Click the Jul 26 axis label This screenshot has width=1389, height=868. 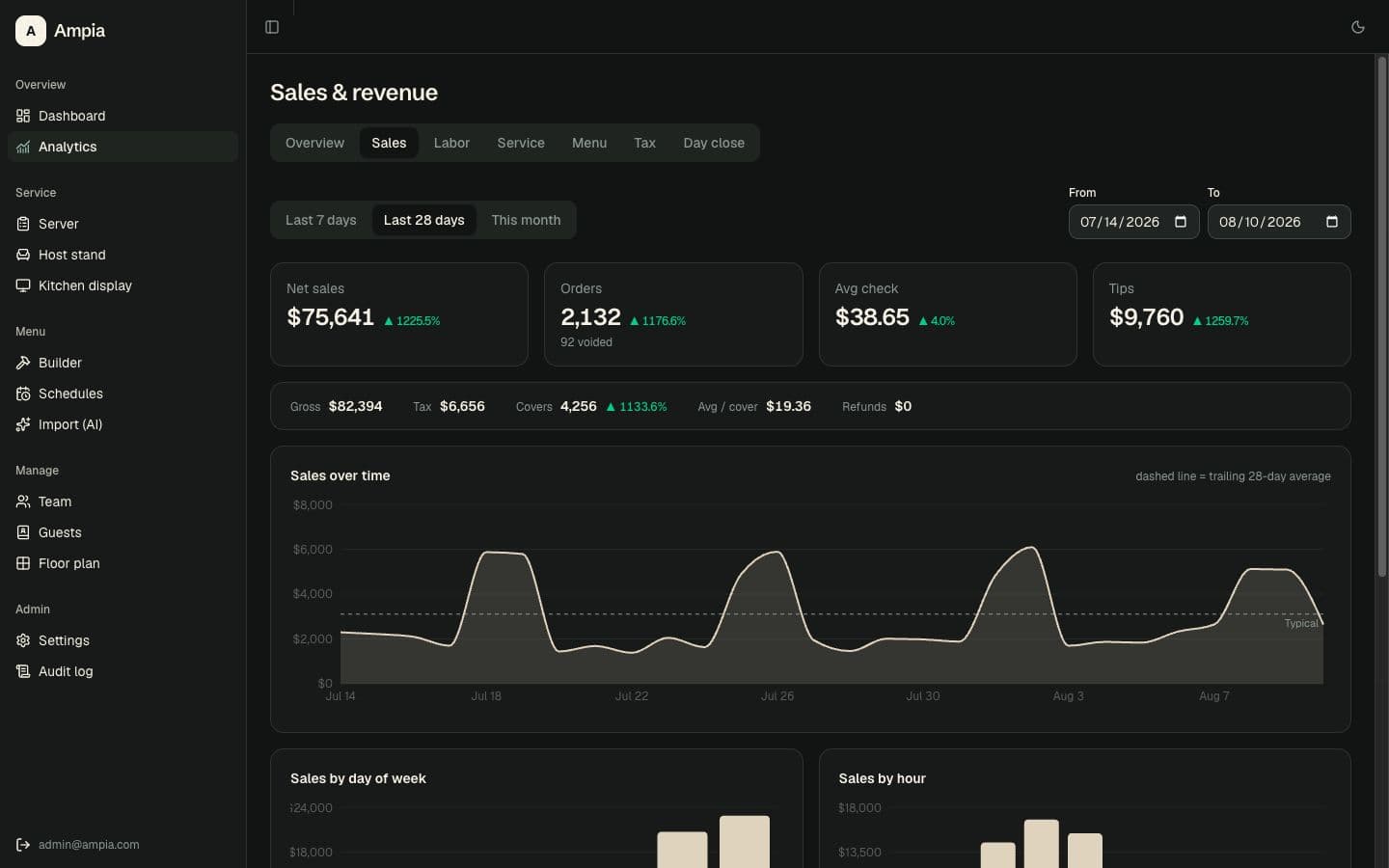click(x=776, y=696)
